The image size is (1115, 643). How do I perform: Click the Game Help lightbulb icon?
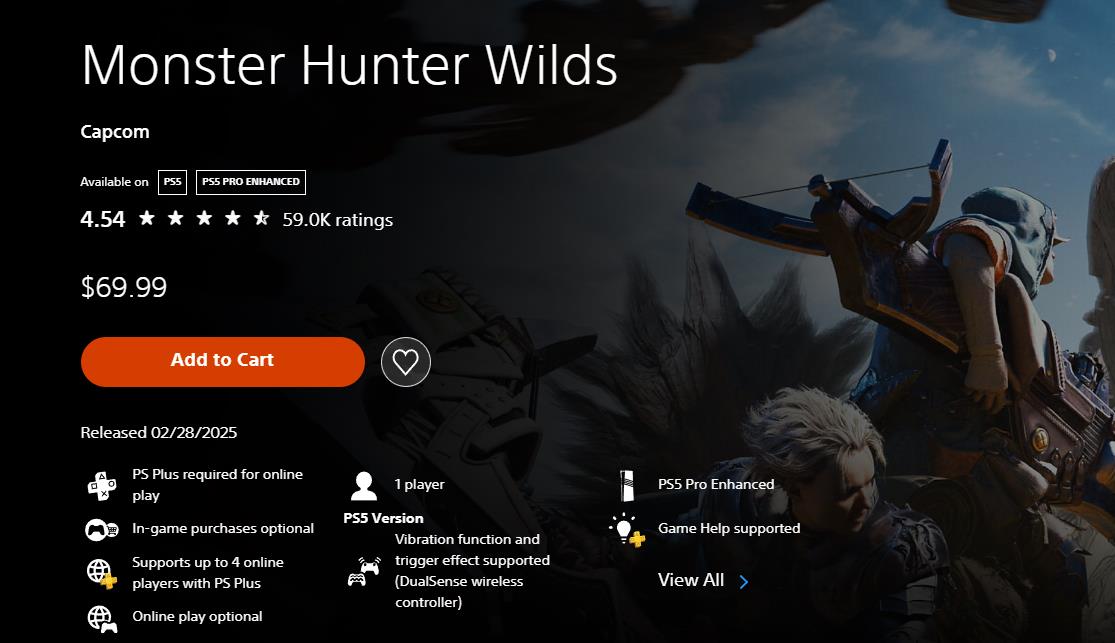click(x=626, y=530)
